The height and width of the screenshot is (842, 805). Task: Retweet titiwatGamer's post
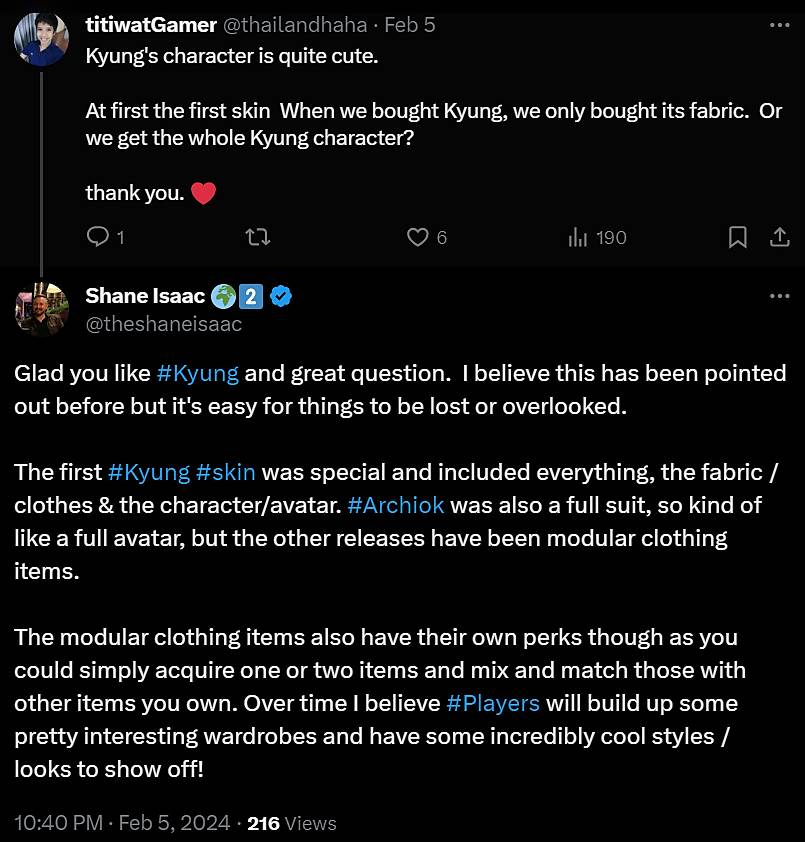click(257, 237)
